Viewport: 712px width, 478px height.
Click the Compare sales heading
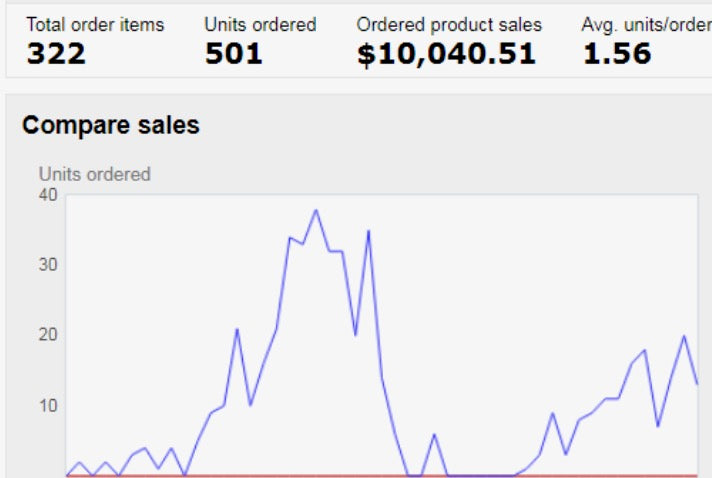[x=111, y=125]
